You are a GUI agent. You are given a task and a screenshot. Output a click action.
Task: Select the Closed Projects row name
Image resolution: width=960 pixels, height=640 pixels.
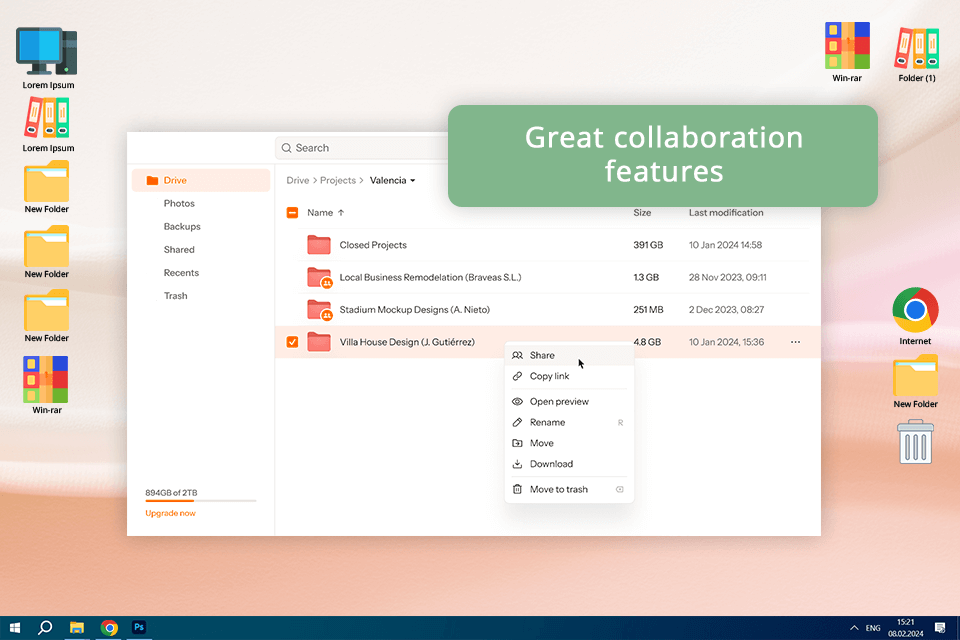tap(373, 245)
